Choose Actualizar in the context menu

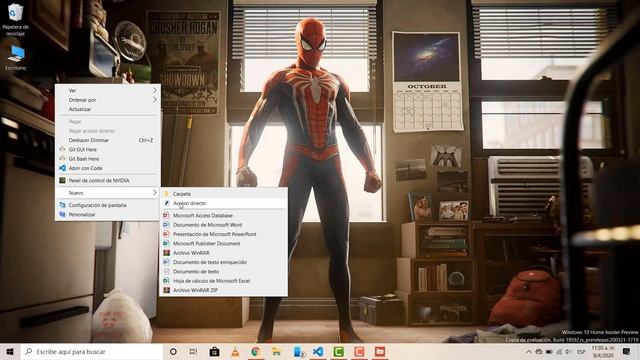pyautogui.click(x=107, y=109)
